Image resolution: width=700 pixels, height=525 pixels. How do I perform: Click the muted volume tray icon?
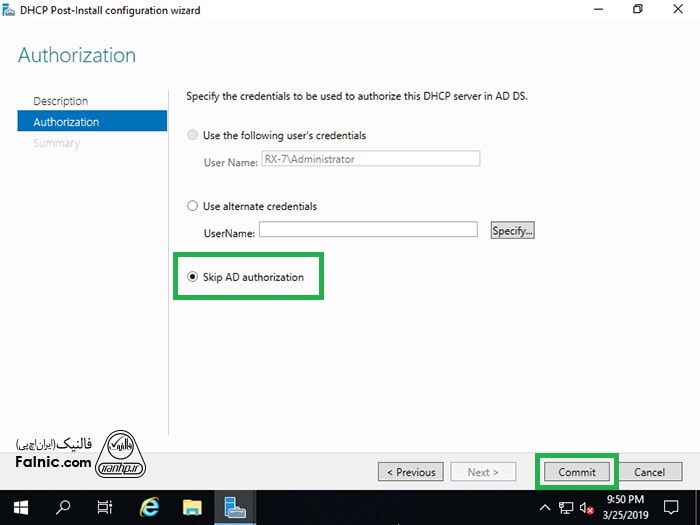point(586,508)
